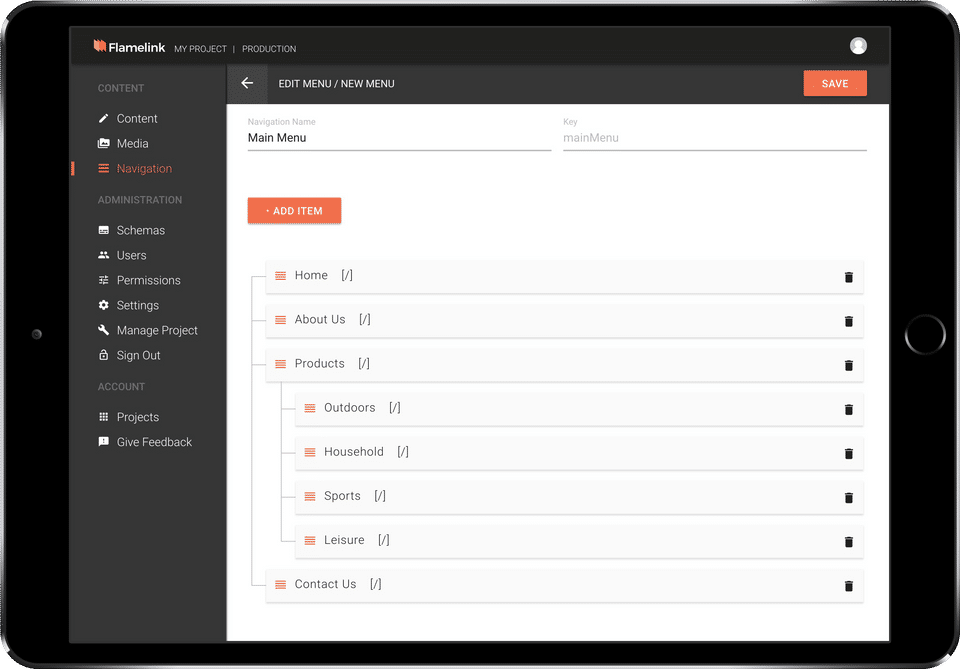
Task: Click the Give Feedback speech icon
Action: point(103,442)
